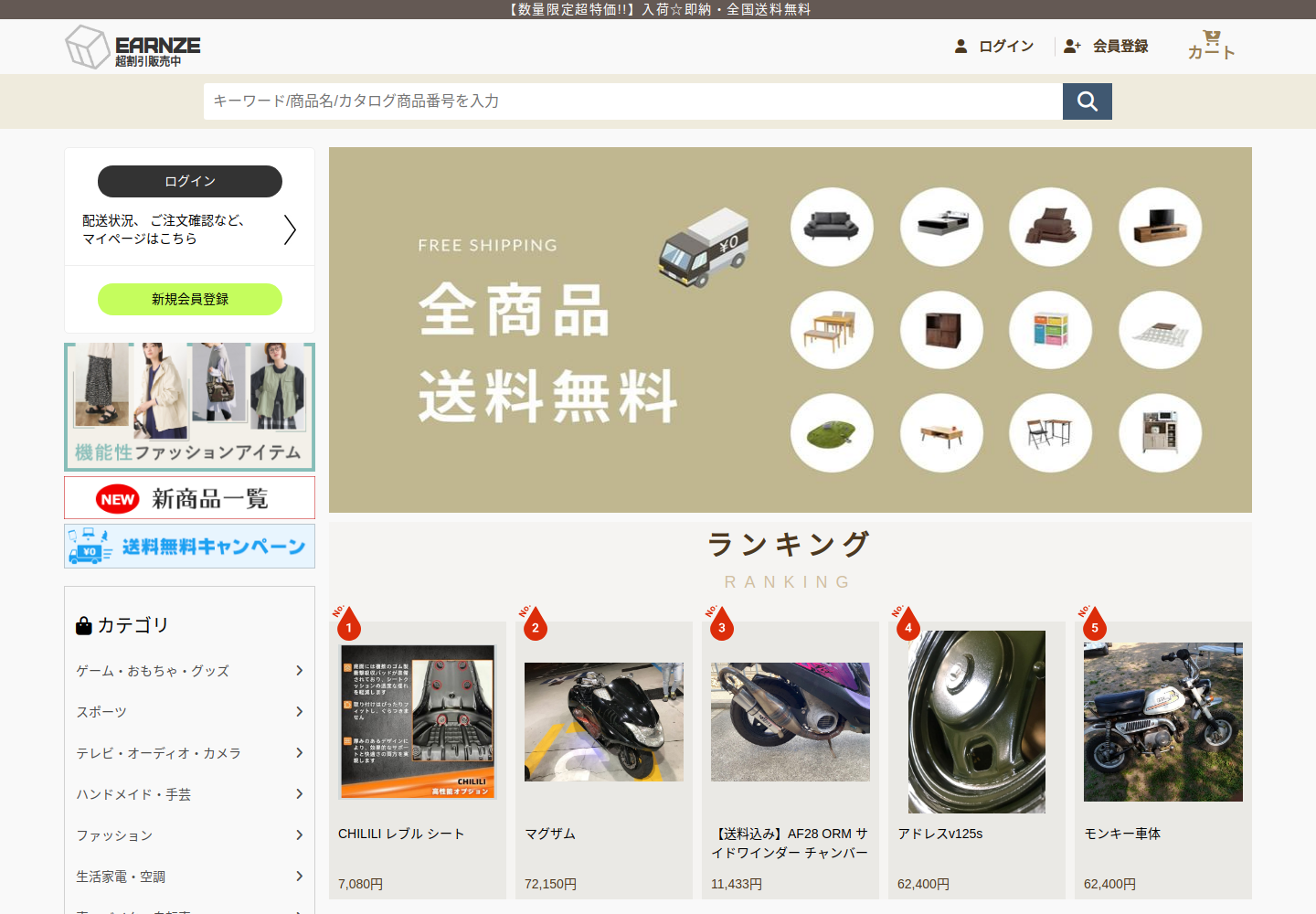The width and height of the screenshot is (1316, 914).
Task: Expand ハンドメイド・手芸 category
Action: coord(190,794)
